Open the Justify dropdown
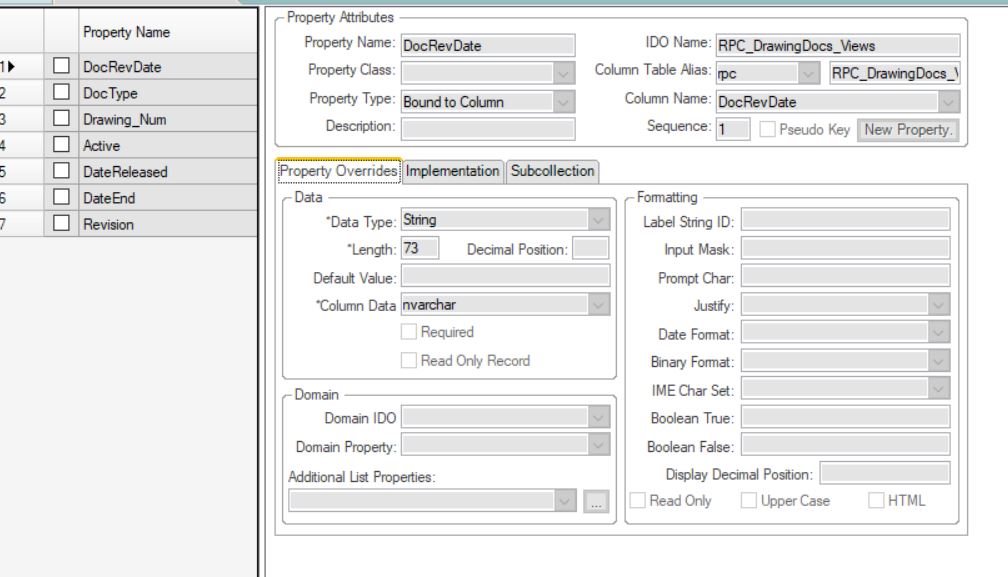Viewport: 1008px width, 577px height. click(x=939, y=305)
